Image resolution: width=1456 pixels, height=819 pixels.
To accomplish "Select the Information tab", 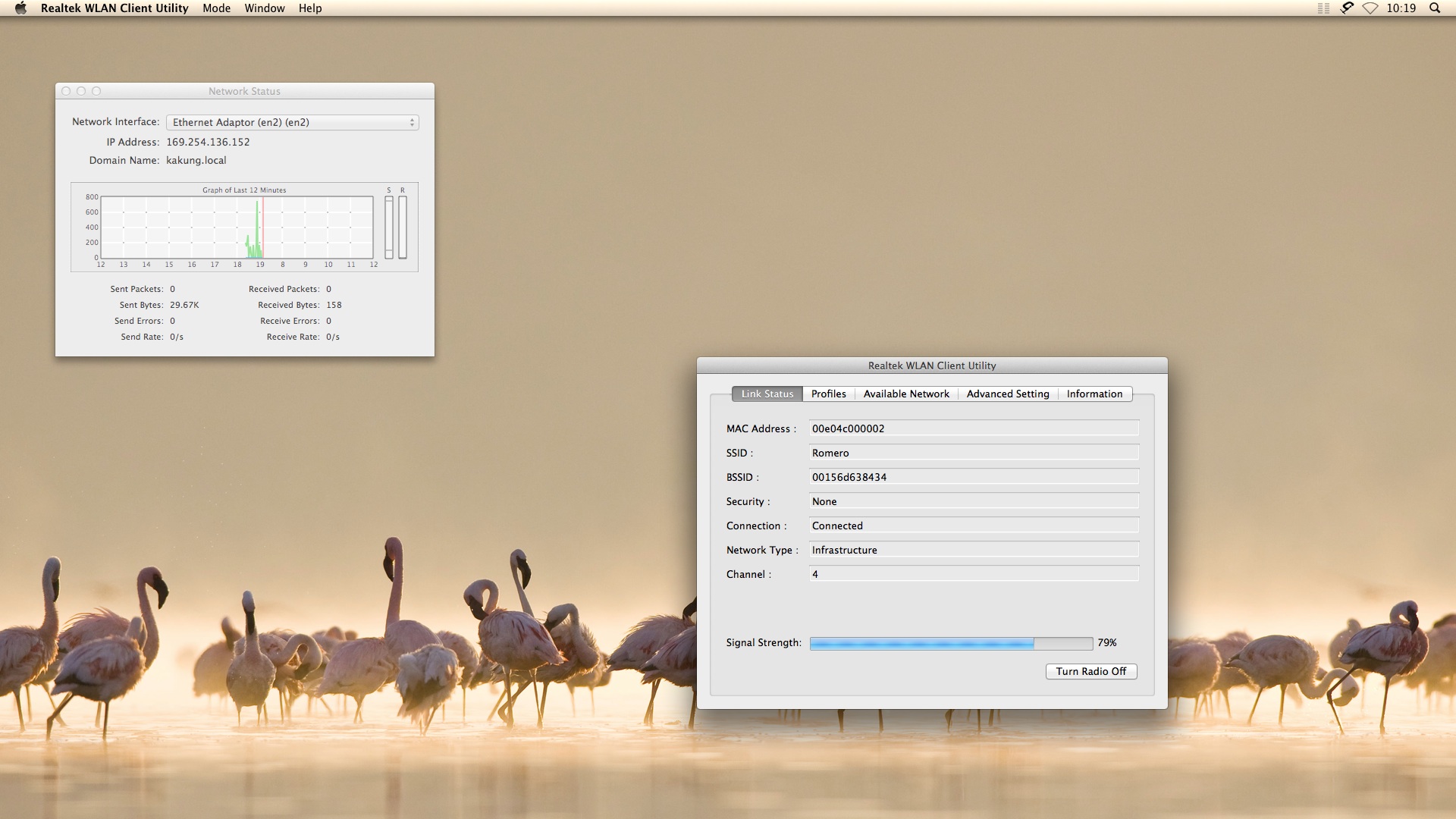I will 1094,394.
